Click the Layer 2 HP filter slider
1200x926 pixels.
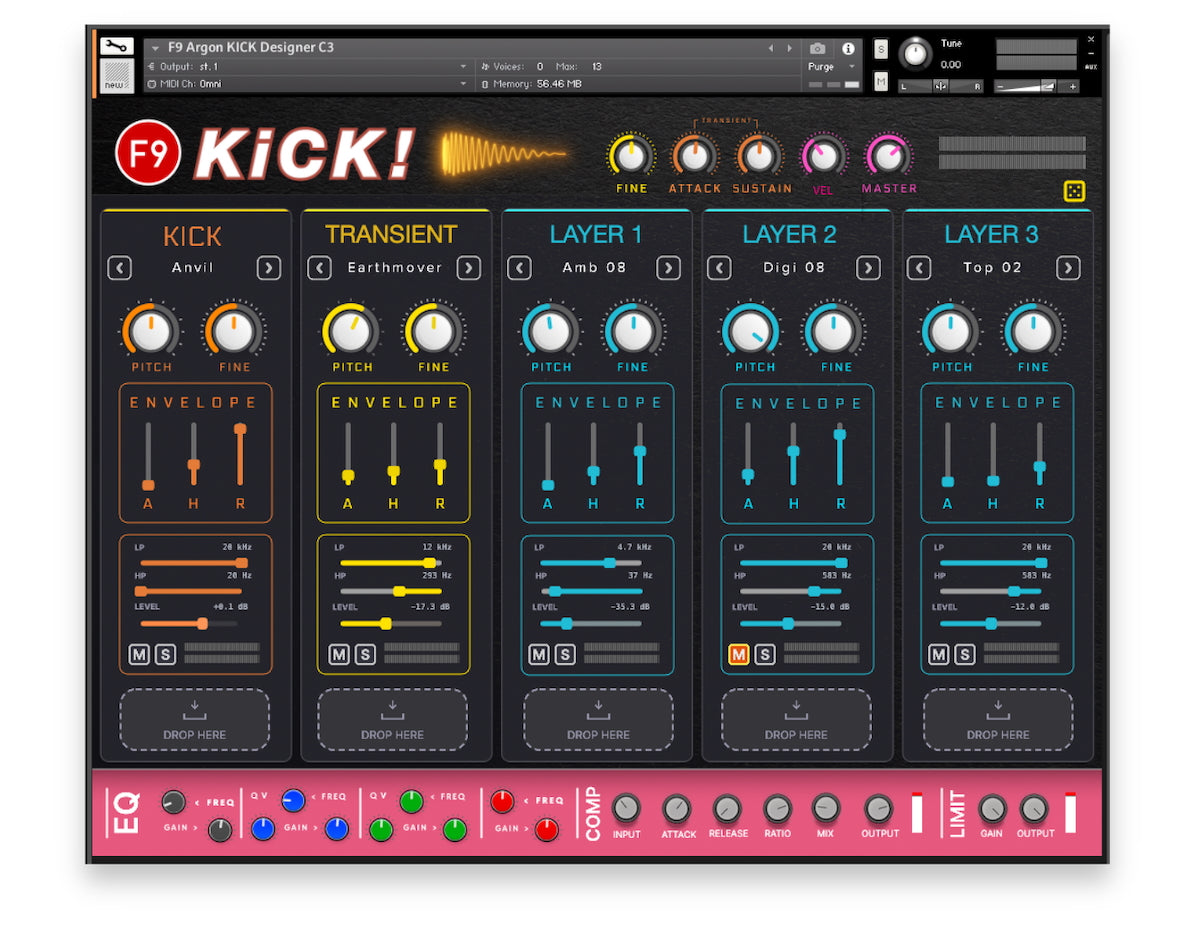pos(790,592)
